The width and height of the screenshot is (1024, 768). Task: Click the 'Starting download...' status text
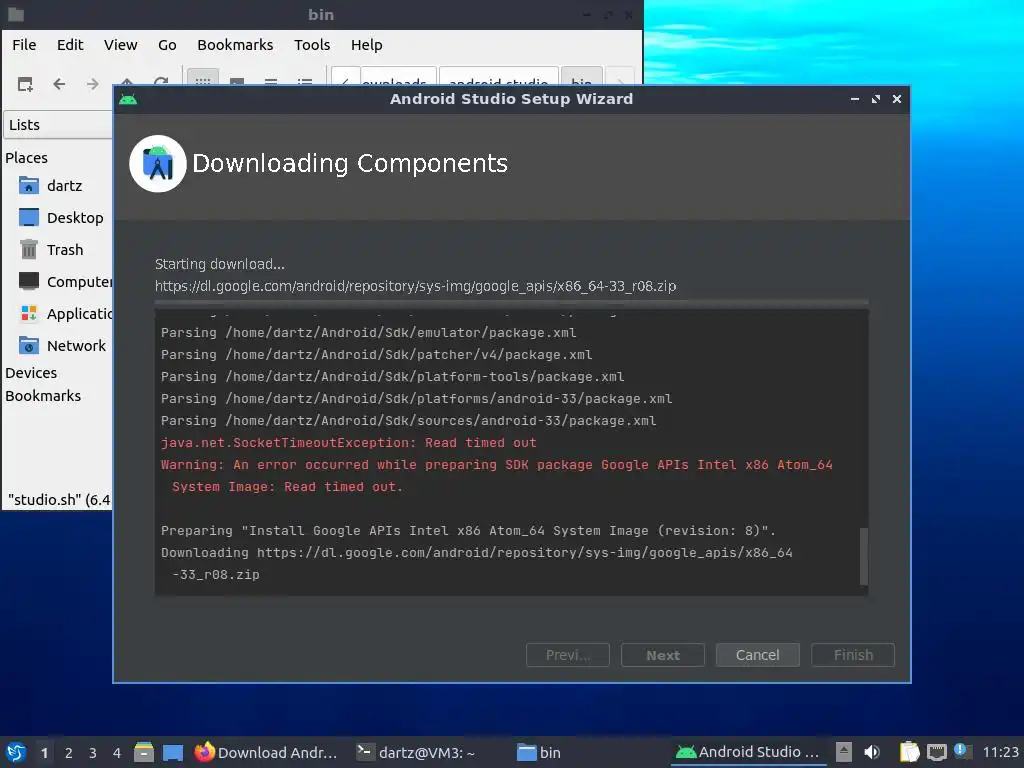pyautogui.click(x=219, y=264)
